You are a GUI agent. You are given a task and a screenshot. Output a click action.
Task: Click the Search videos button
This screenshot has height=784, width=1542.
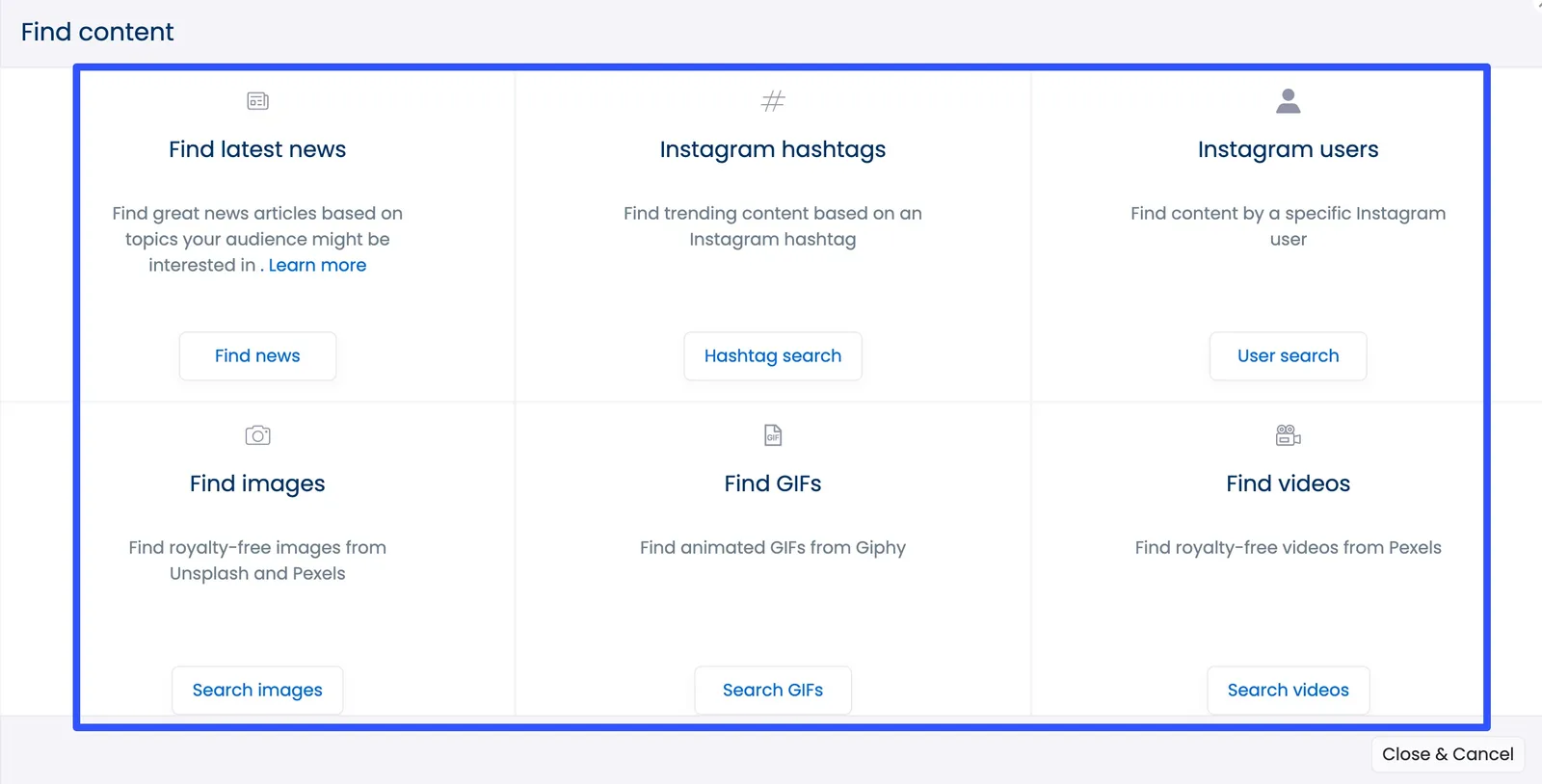[x=1288, y=690]
